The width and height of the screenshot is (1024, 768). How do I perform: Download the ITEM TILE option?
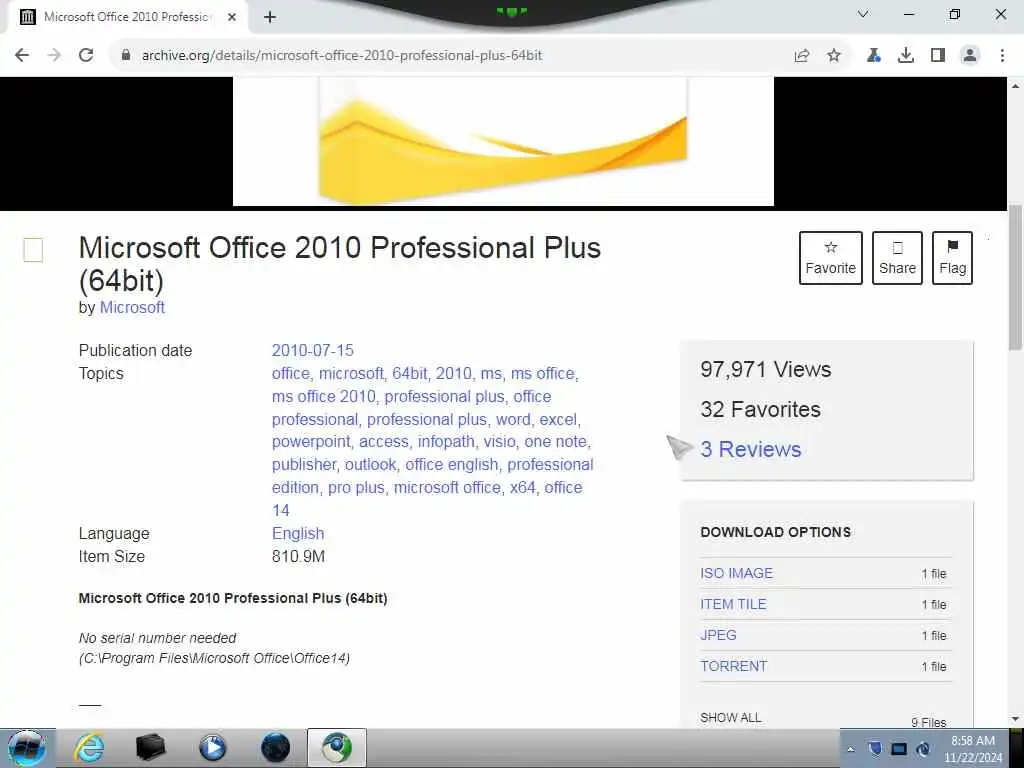pyautogui.click(x=733, y=605)
